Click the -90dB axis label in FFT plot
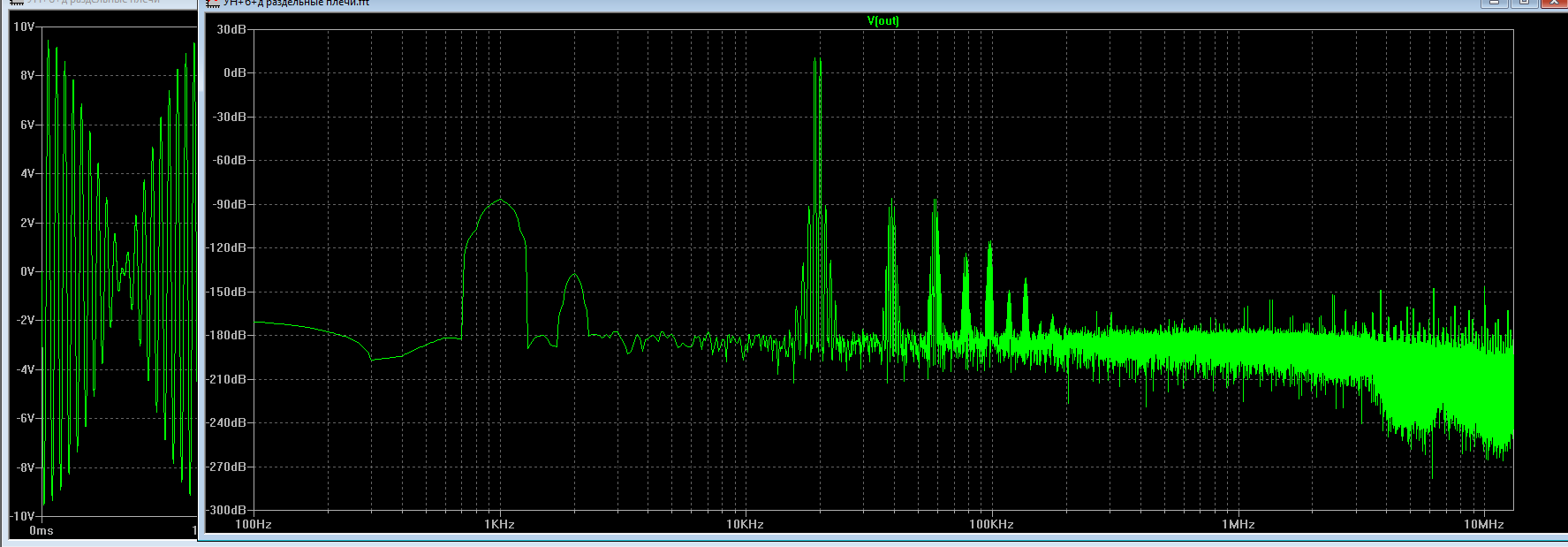 tap(230, 204)
